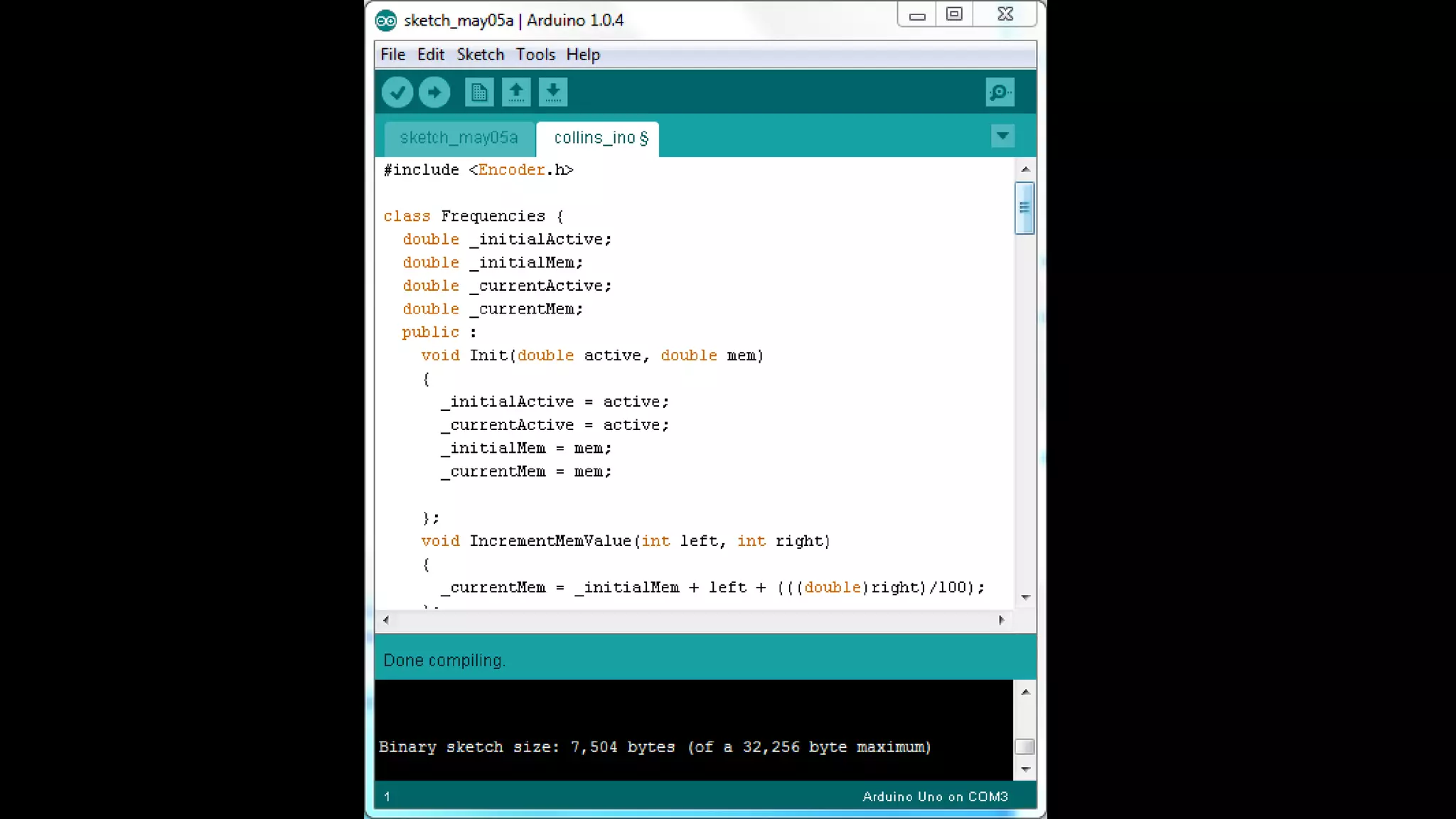Image resolution: width=1456 pixels, height=819 pixels.
Task: Select the collins_ino tab
Action: pos(596,138)
